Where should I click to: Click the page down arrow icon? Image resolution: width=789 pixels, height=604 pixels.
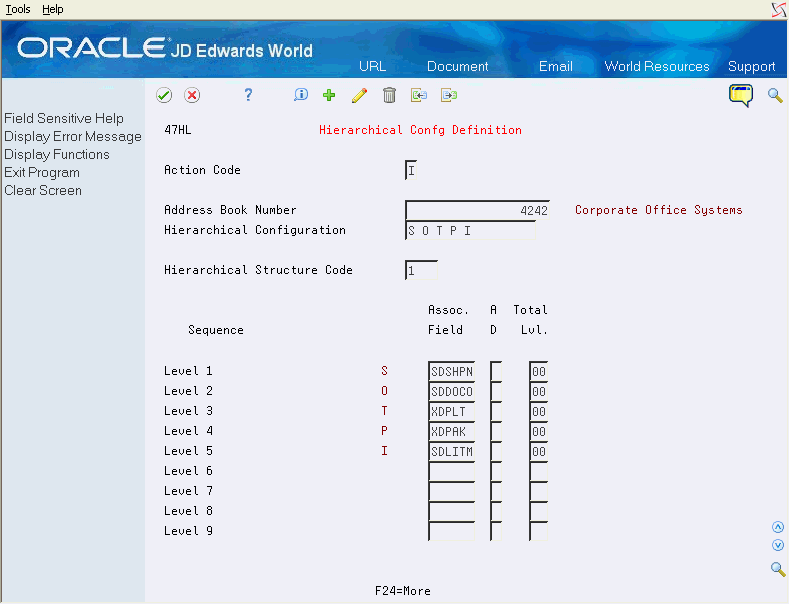pyautogui.click(x=778, y=546)
